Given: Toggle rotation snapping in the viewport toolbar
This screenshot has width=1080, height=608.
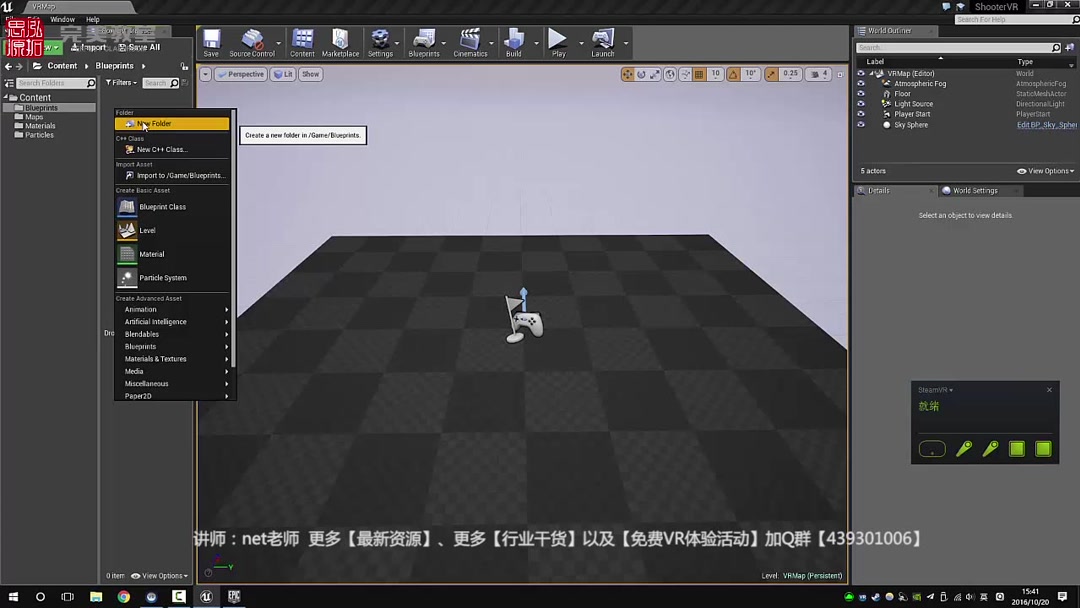Looking at the screenshot, I should (x=731, y=73).
